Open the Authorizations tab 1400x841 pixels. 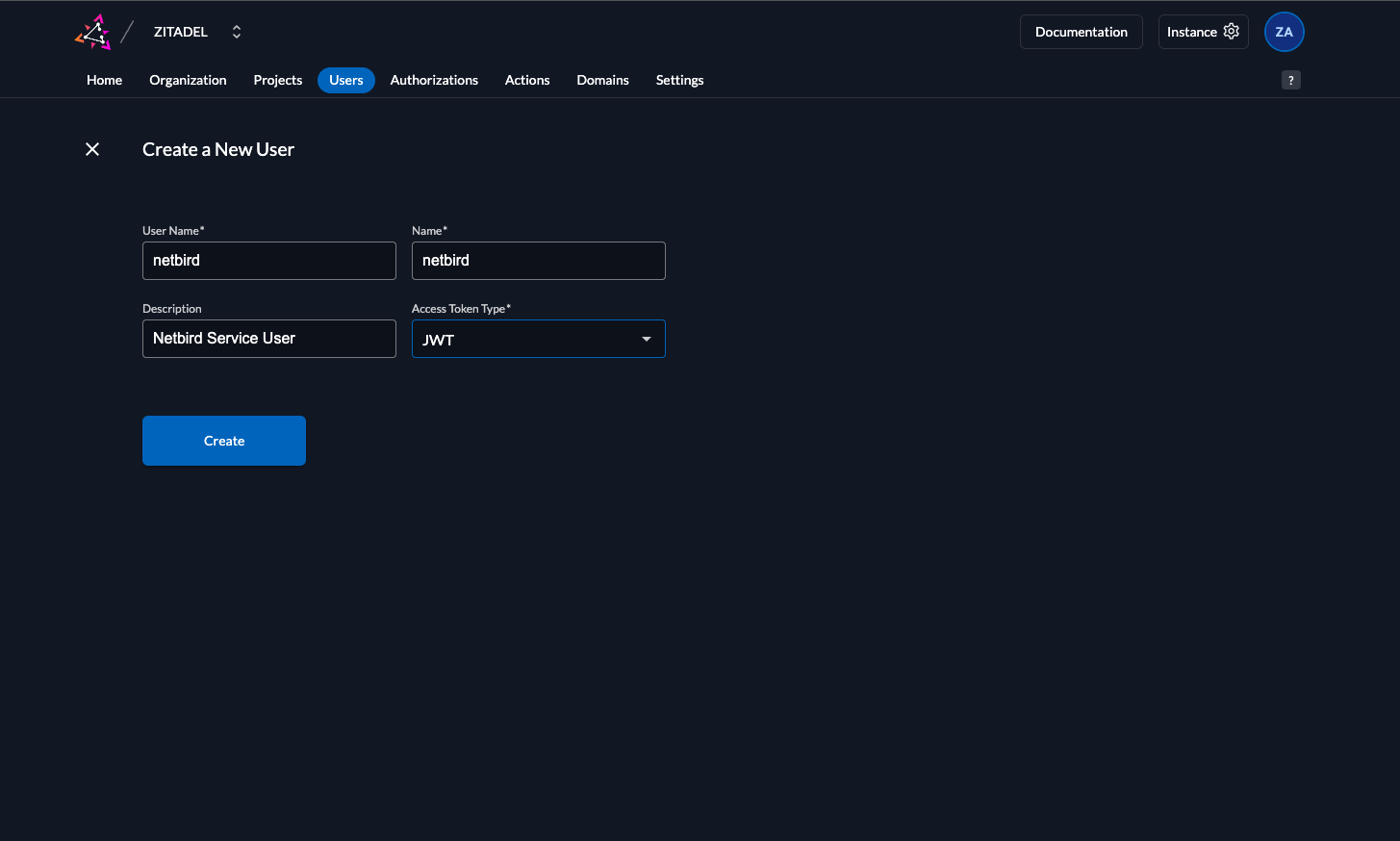(434, 80)
